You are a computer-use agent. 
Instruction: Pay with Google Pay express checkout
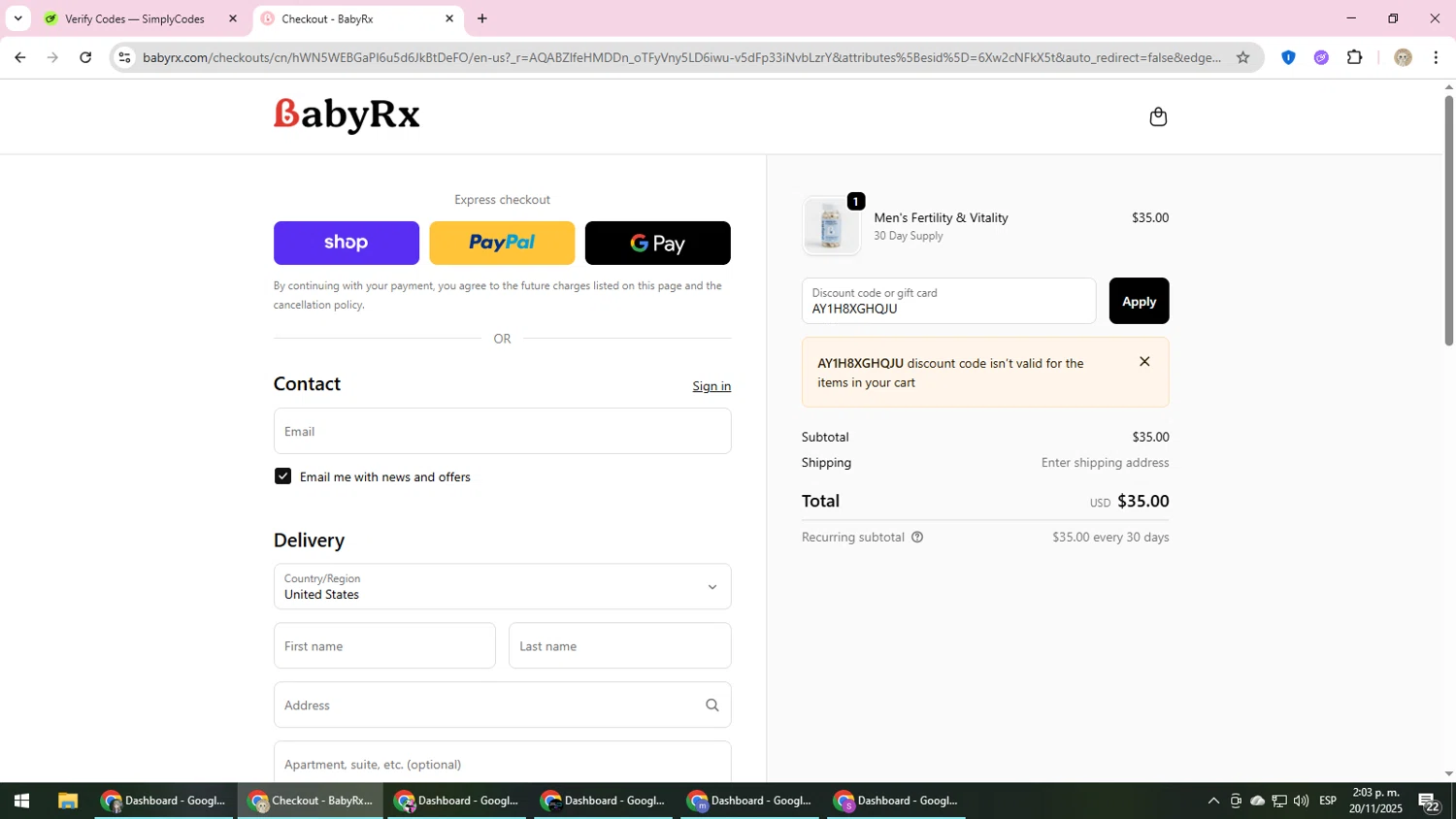click(657, 243)
